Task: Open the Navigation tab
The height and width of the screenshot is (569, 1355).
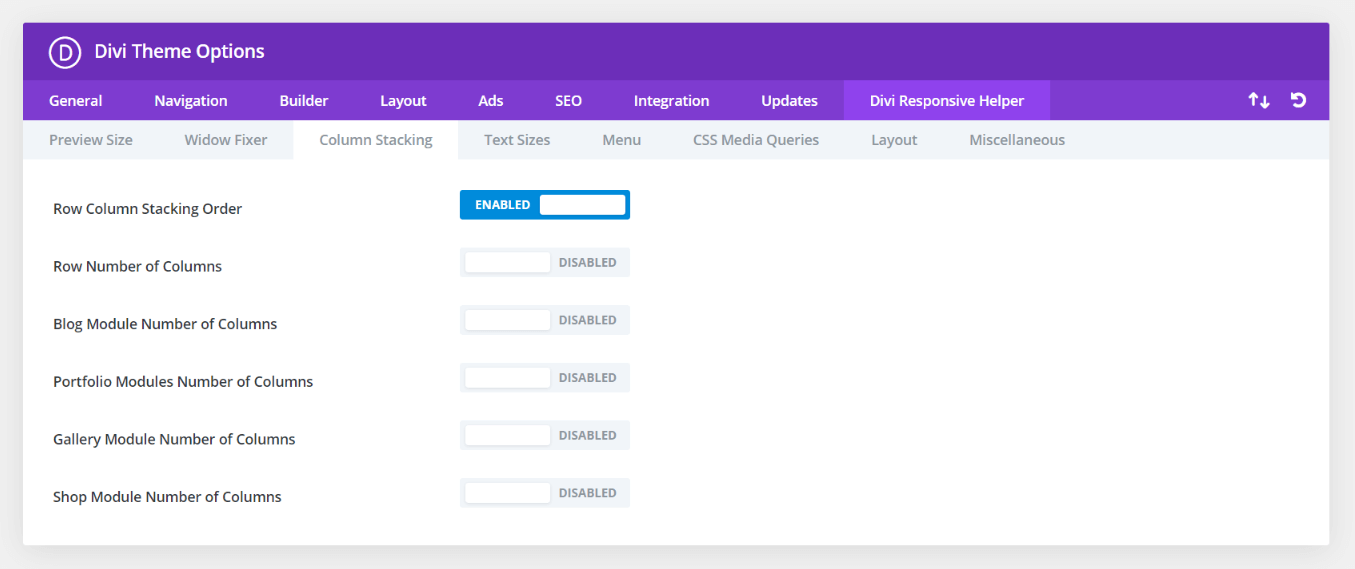Action: point(191,100)
